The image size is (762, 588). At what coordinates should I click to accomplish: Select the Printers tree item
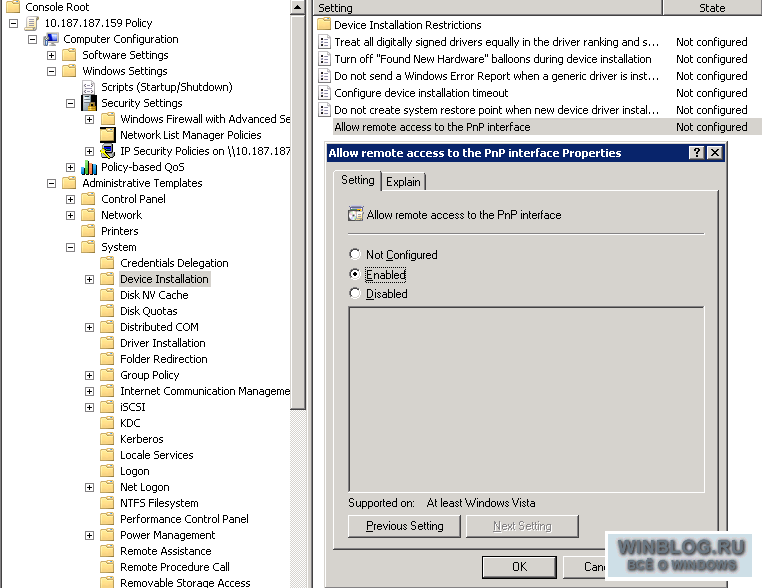point(120,231)
